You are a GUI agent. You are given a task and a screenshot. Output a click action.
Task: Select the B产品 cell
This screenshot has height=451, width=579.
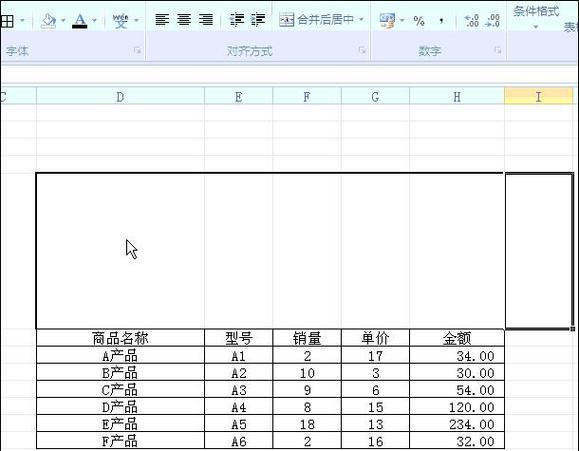tap(120, 372)
